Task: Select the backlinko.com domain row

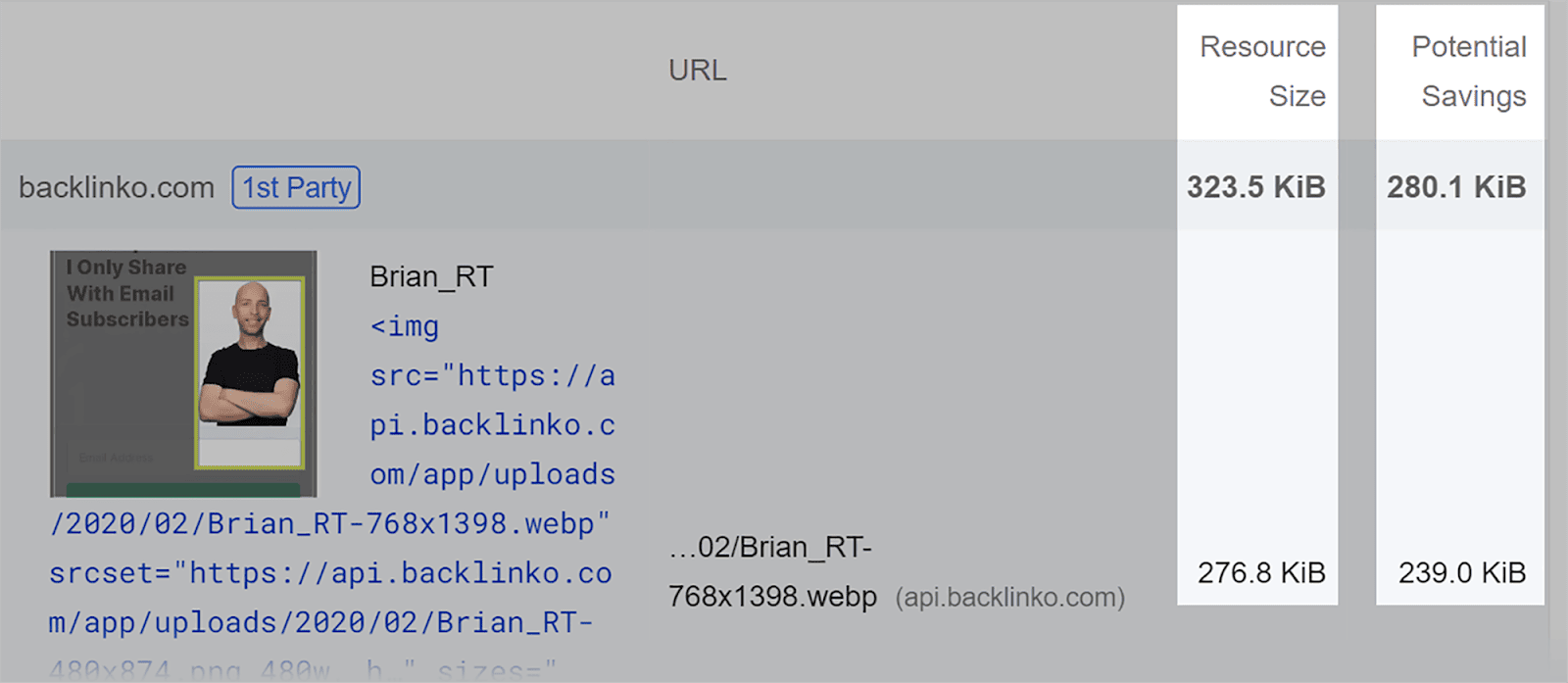Action: (x=116, y=186)
